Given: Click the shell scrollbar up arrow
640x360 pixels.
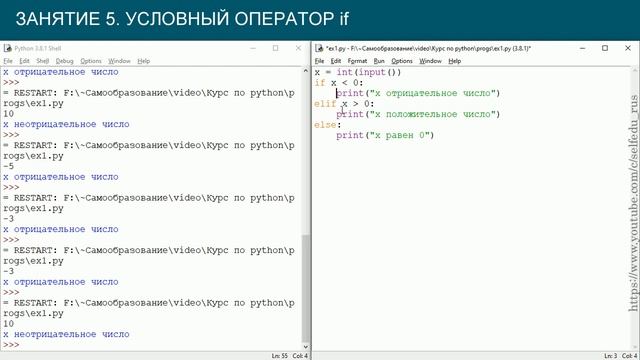Looking at the screenshot, I should coord(306,71).
